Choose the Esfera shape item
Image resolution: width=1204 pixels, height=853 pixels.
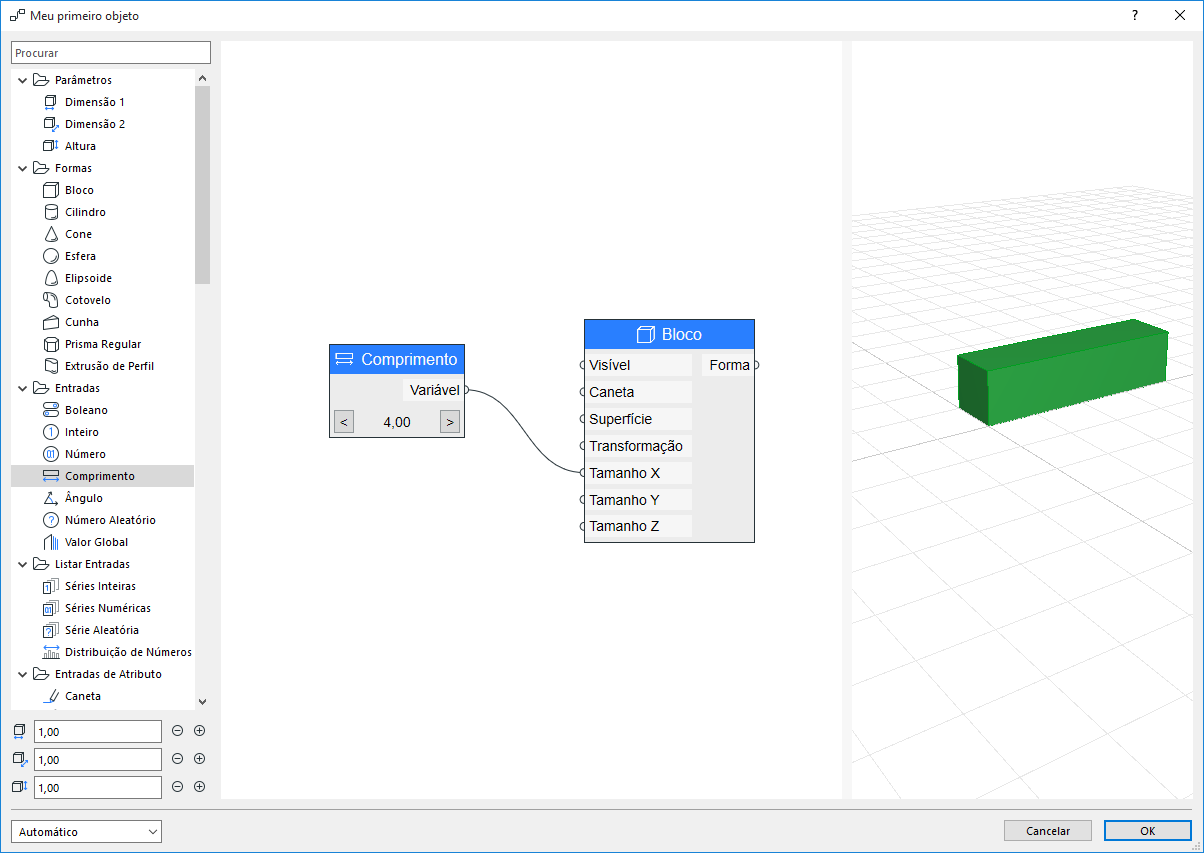click(x=80, y=256)
